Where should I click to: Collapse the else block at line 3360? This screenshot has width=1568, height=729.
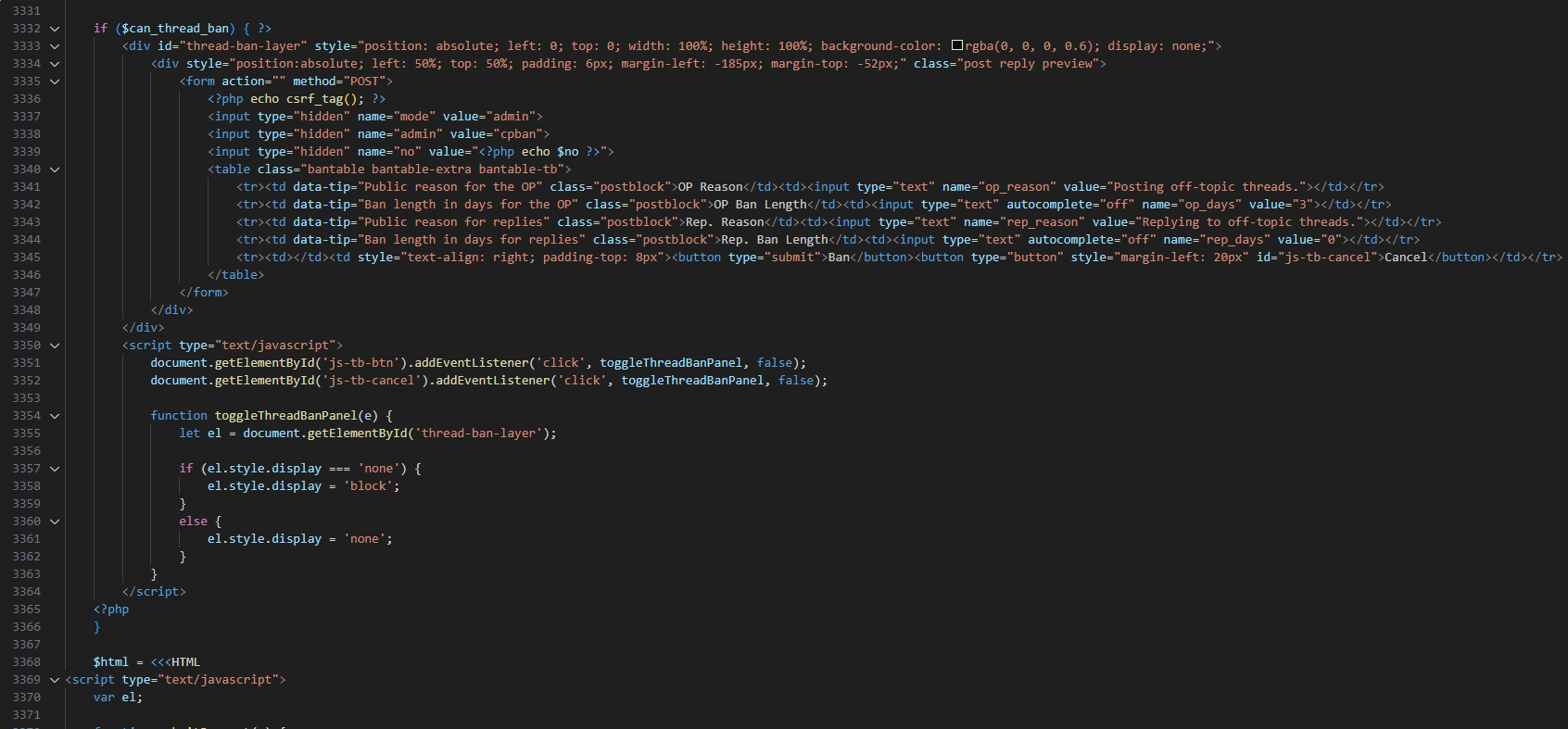(55, 522)
